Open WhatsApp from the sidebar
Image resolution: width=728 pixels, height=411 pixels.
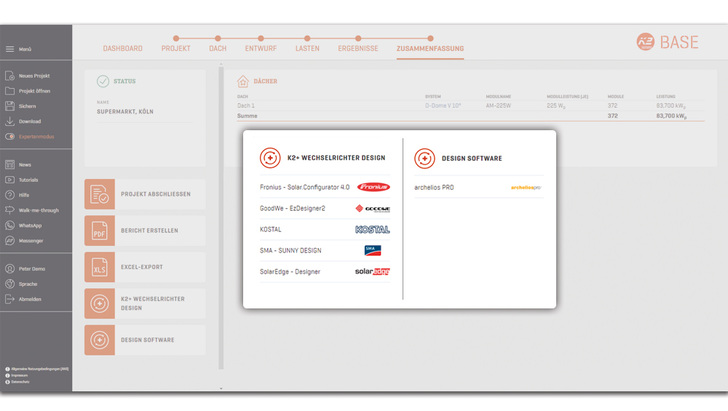coord(10,226)
